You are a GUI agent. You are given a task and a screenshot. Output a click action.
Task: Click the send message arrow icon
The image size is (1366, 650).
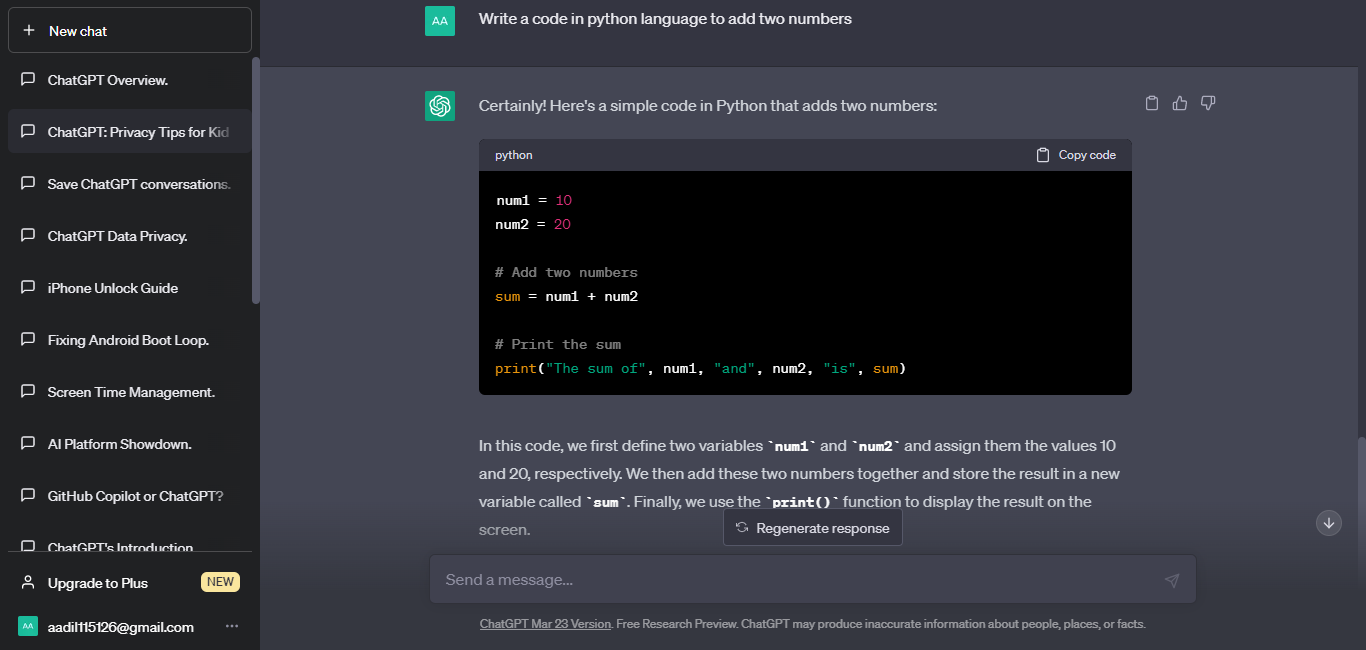1172,580
